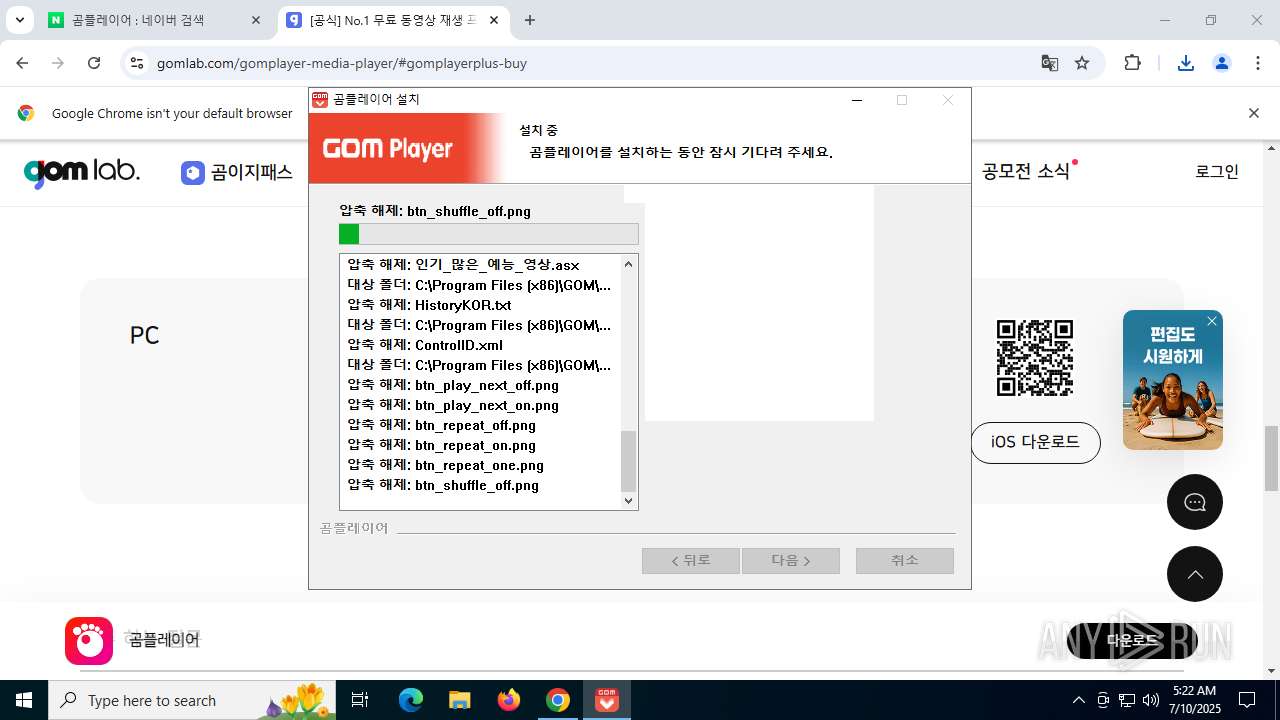Click the install log scroll down arrow
Image resolution: width=1280 pixels, height=720 pixels.
629,501
